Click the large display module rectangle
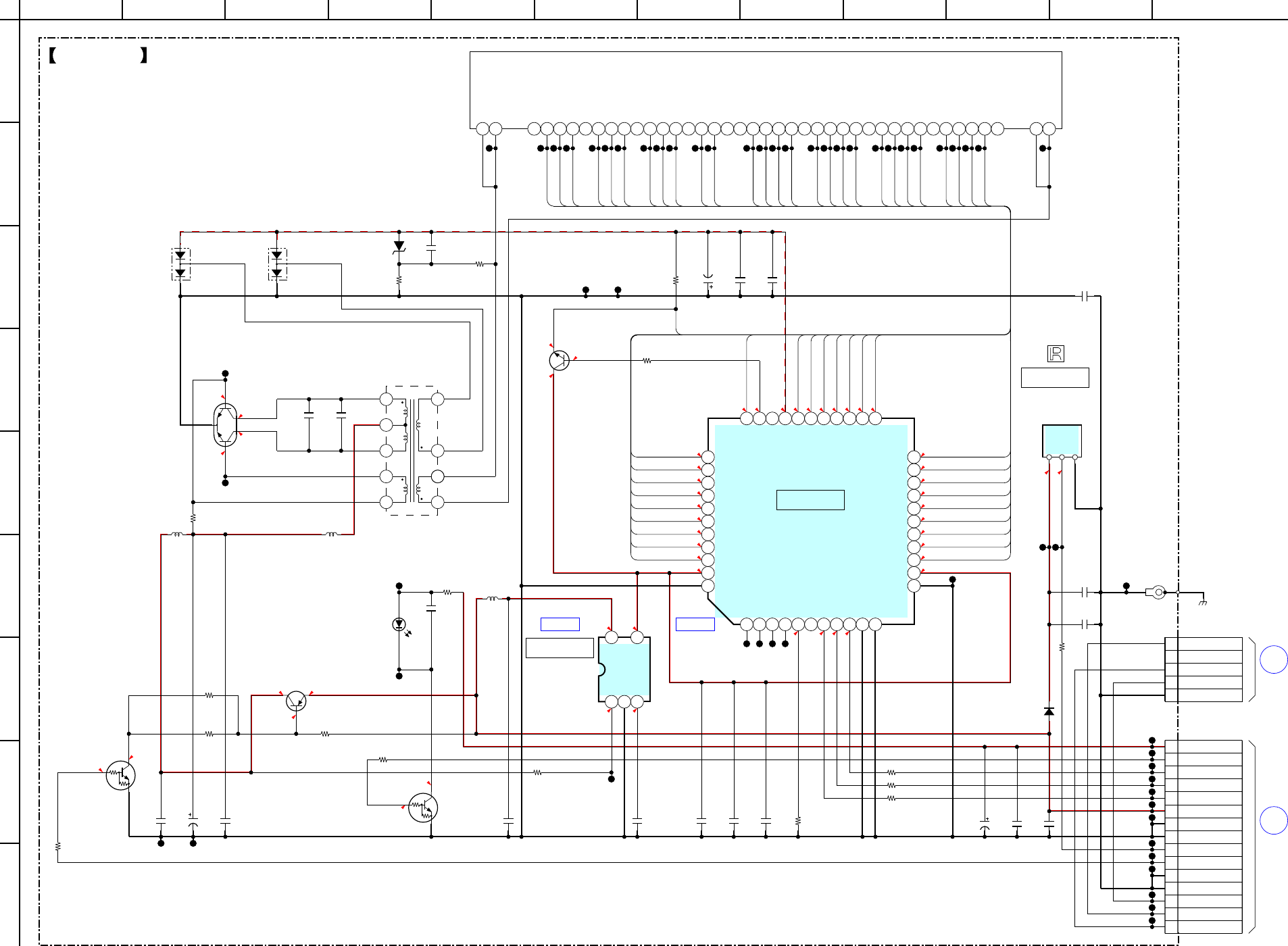This screenshot has height=946, width=1288. pyautogui.click(x=766, y=90)
